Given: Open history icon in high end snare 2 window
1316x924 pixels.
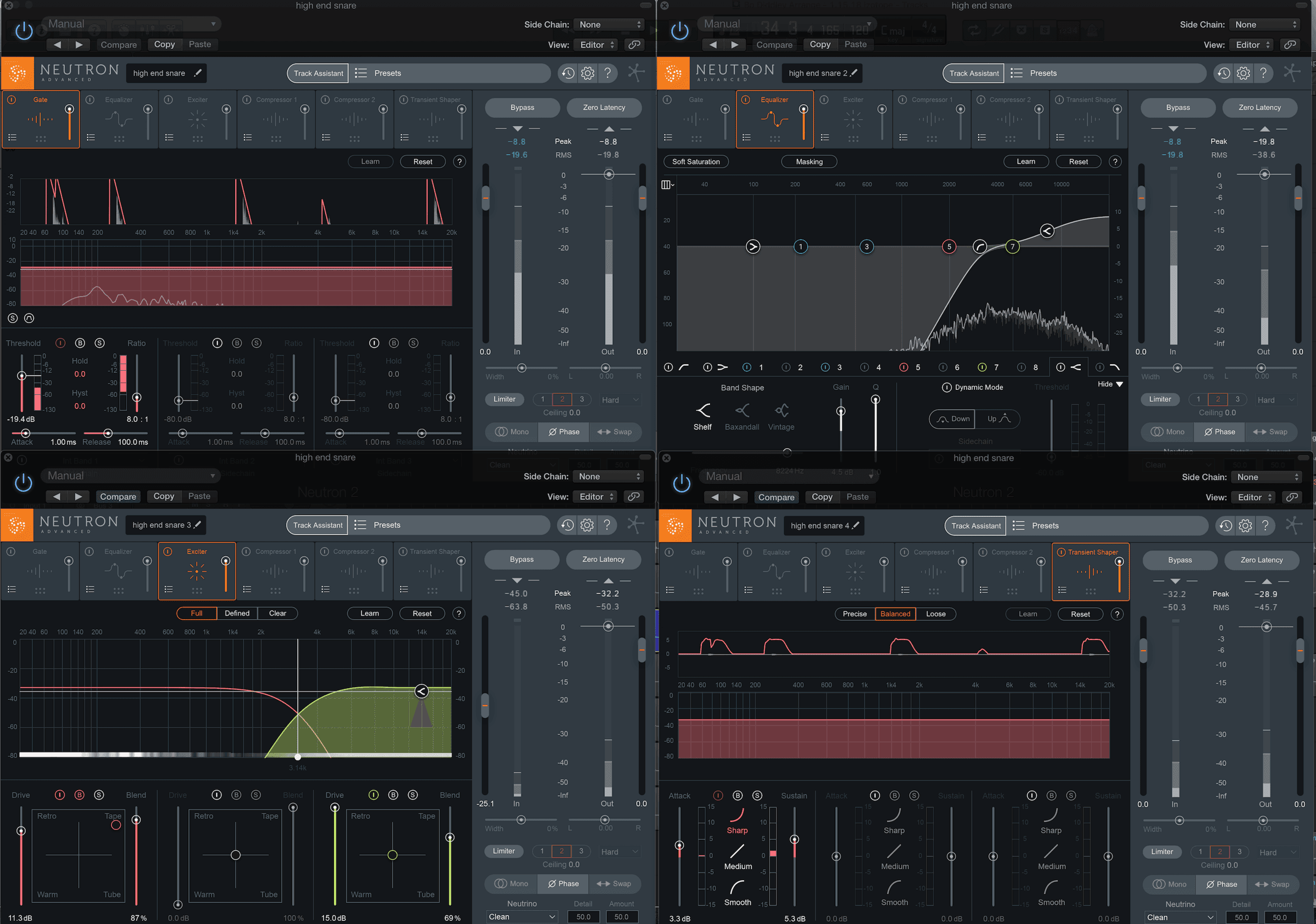Looking at the screenshot, I should [x=1223, y=73].
